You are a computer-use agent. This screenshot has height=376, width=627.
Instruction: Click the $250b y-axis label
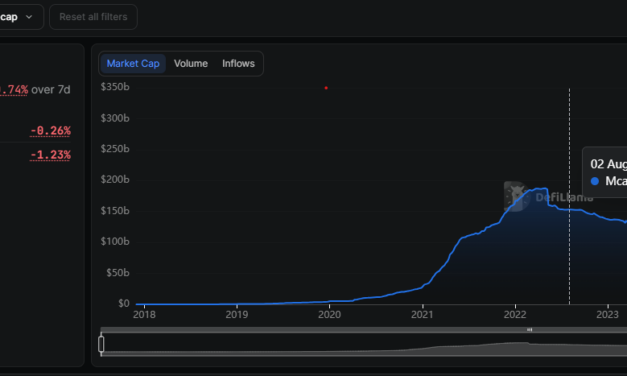[x=115, y=149]
